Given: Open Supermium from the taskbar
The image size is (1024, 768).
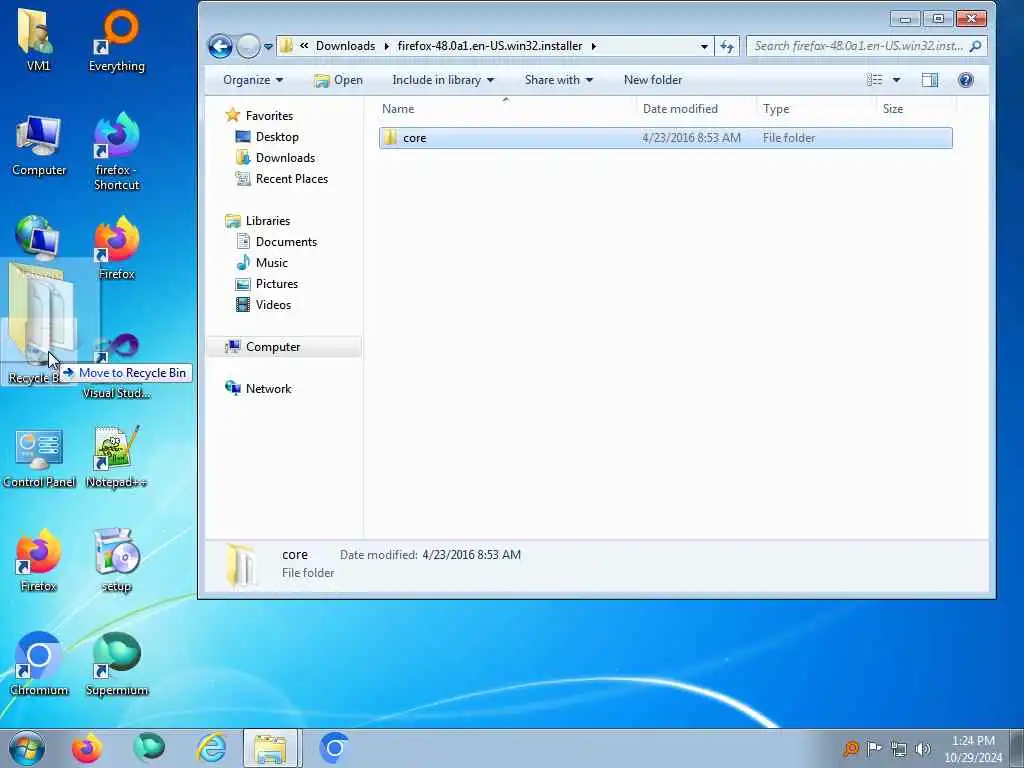Looking at the screenshot, I should point(149,748).
